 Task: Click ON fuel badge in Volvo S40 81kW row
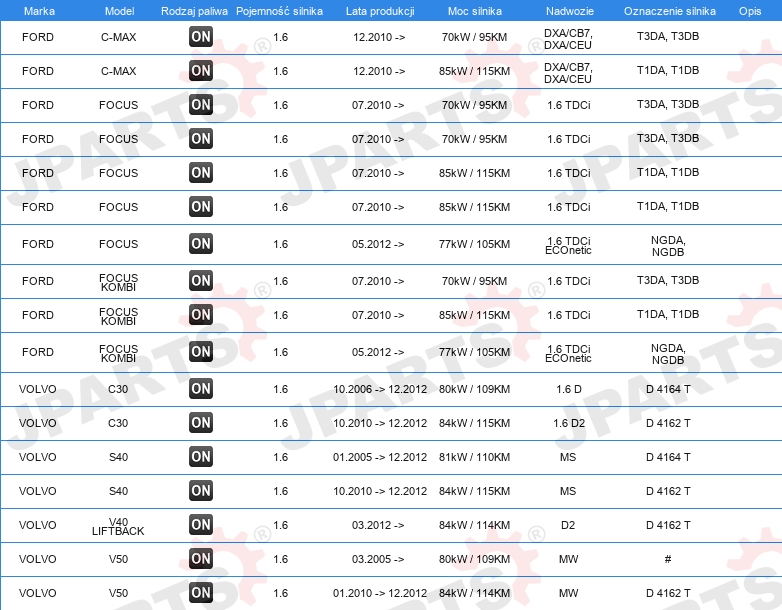click(200, 456)
